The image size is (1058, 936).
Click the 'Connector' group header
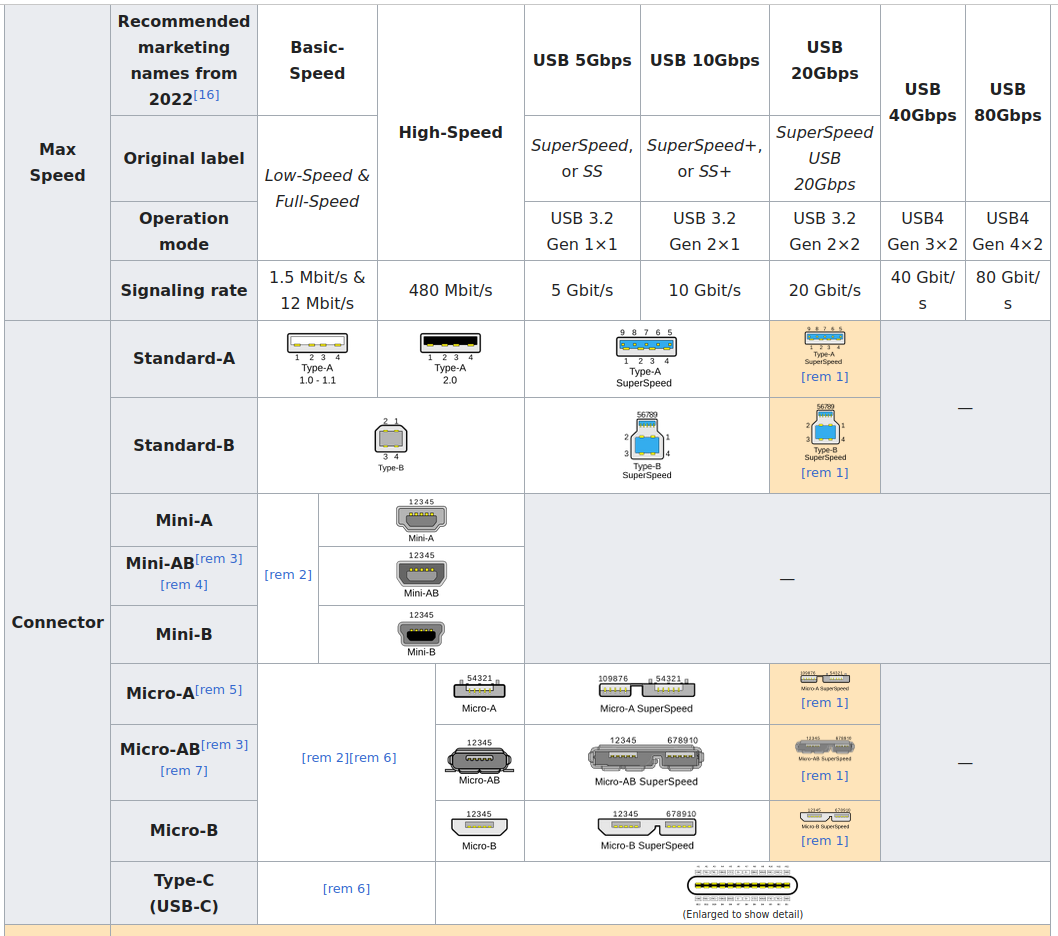(x=57, y=622)
